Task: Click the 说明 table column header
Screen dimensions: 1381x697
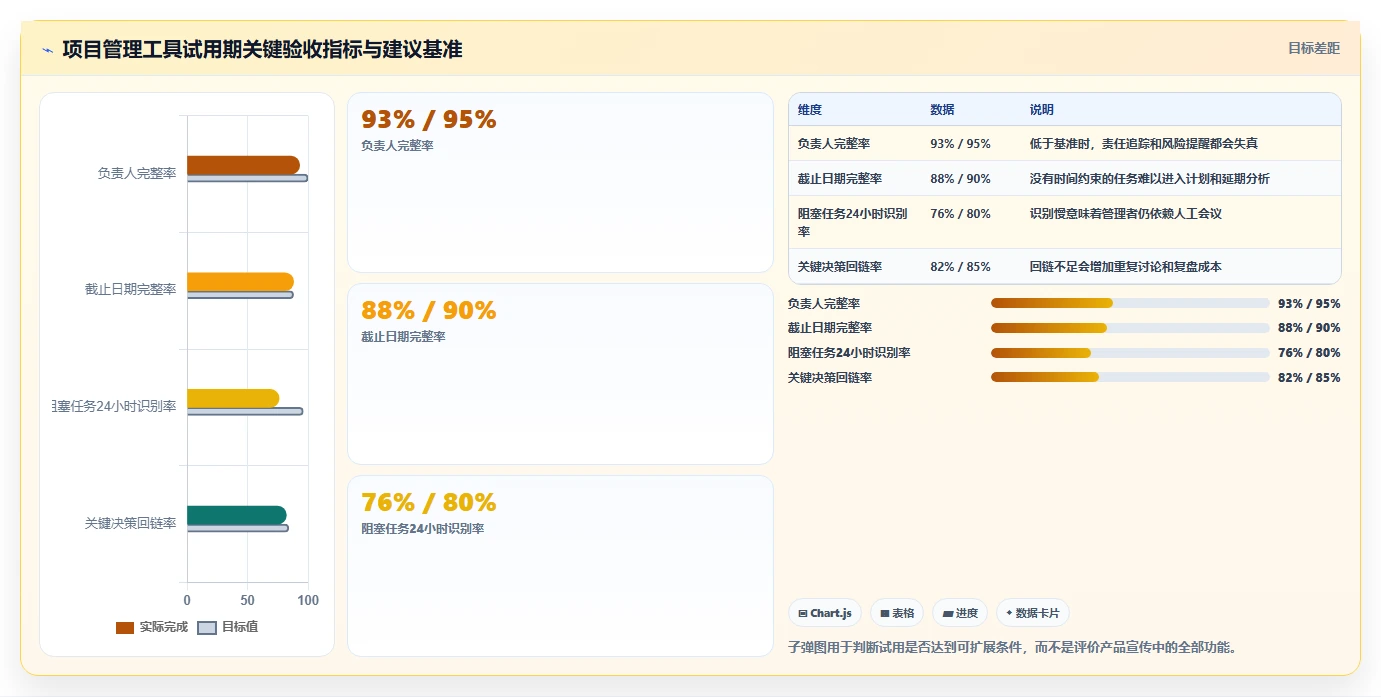Action: 1042,110
